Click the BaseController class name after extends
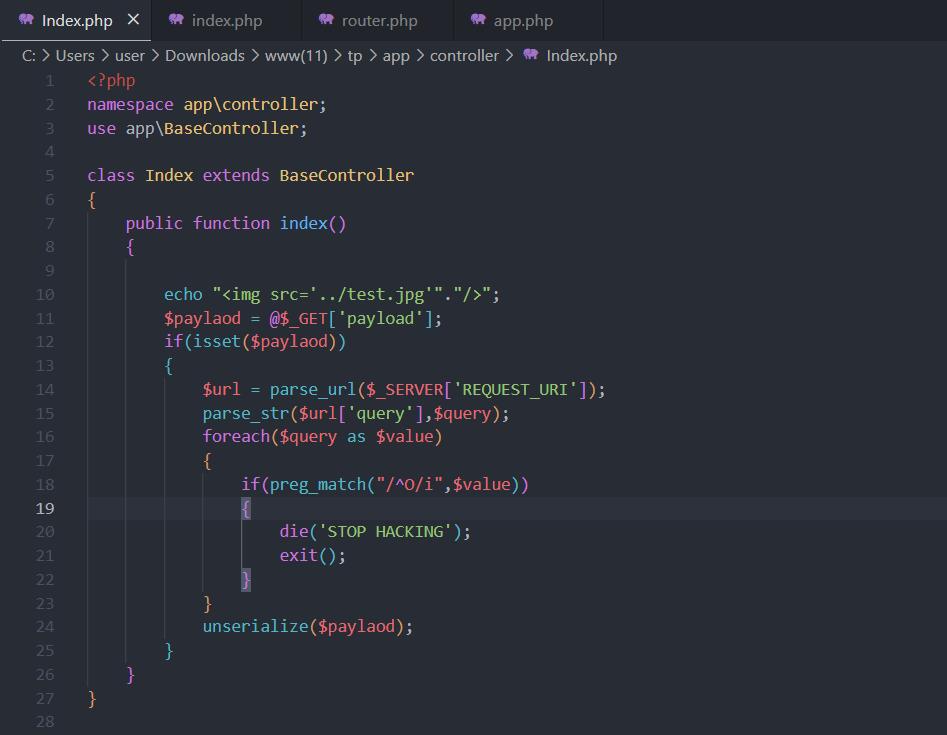 [346, 176]
